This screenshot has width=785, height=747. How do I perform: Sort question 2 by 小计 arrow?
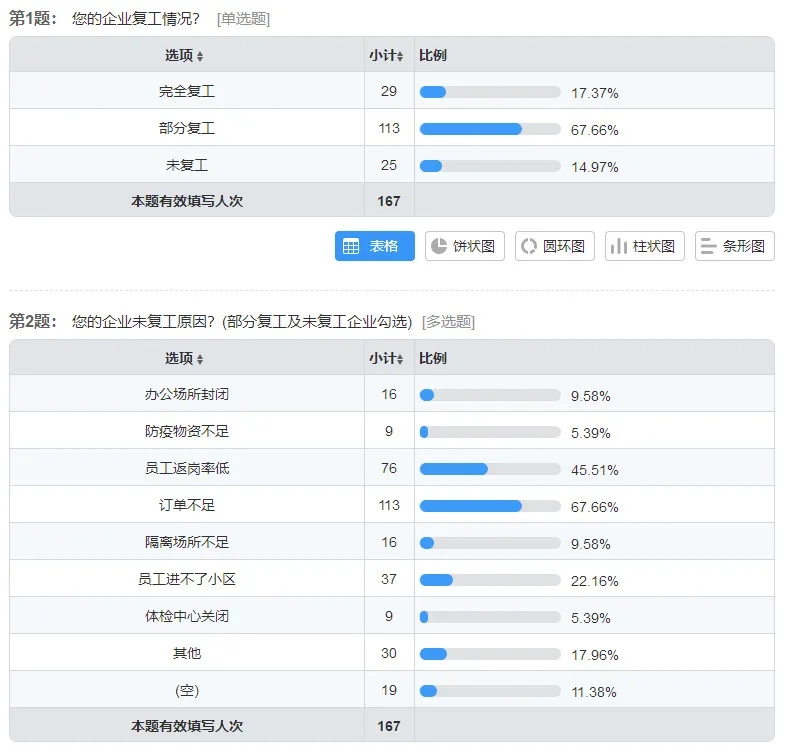tap(400, 359)
